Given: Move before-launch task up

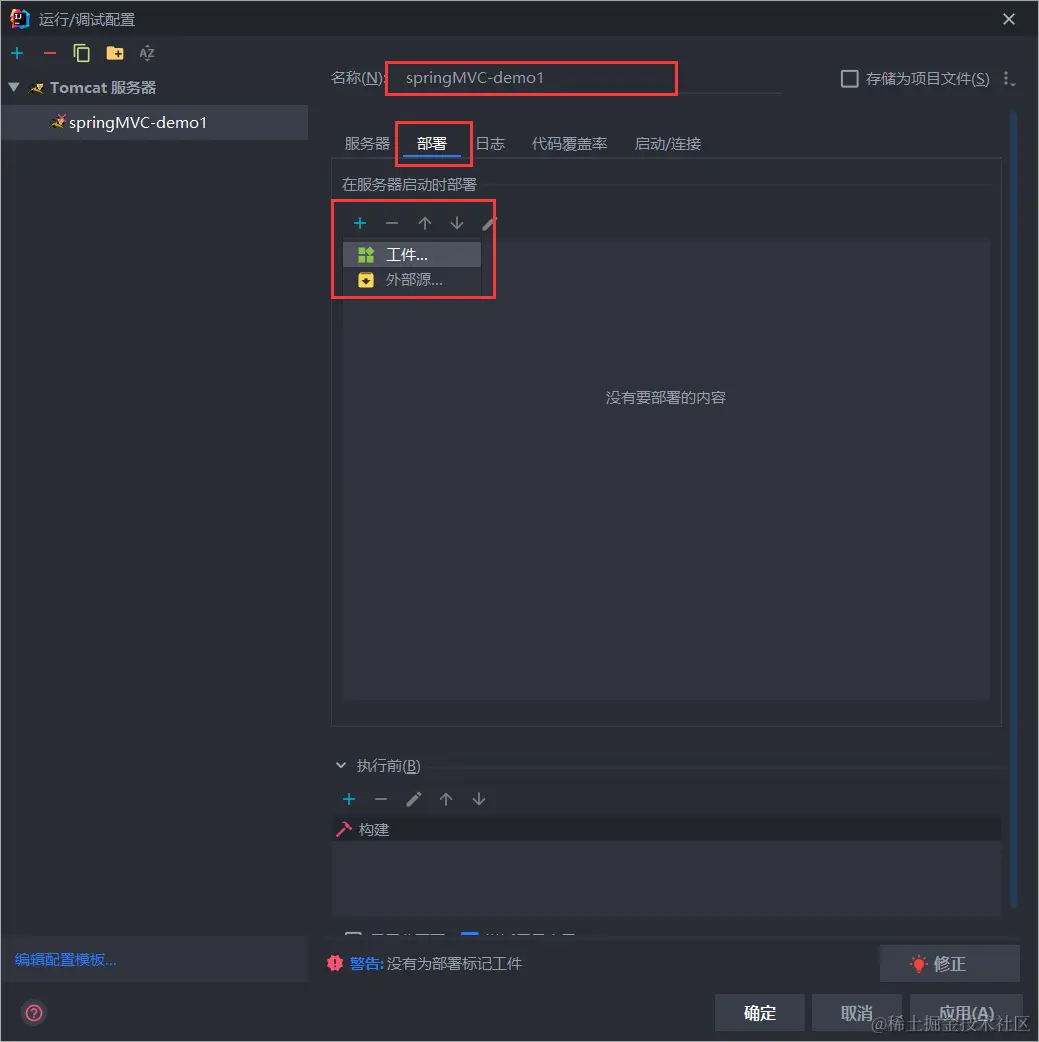Looking at the screenshot, I should (x=446, y=799).
